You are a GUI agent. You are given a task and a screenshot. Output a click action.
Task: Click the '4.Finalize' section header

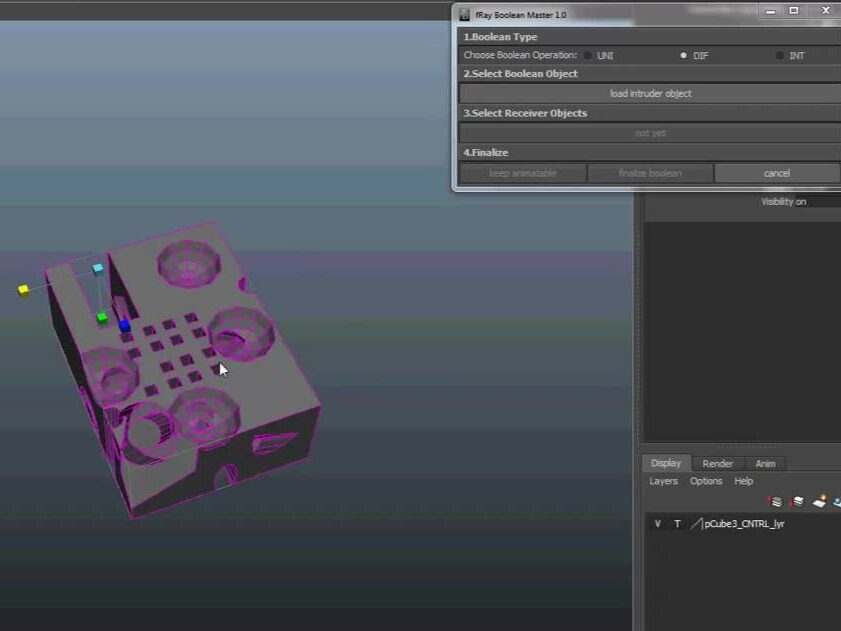coord(485,153)
